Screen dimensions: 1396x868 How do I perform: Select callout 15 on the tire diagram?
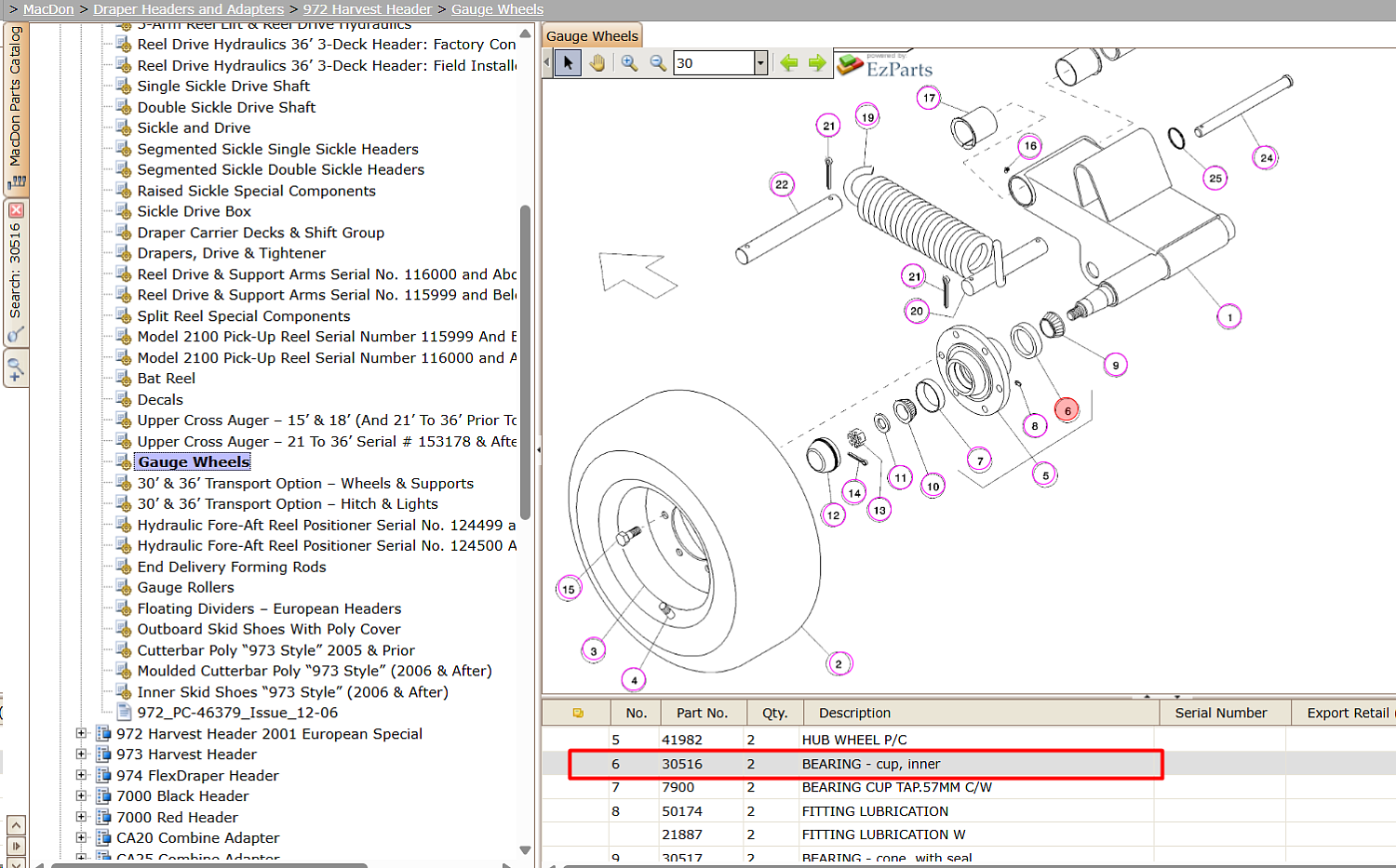coord(569,589)
